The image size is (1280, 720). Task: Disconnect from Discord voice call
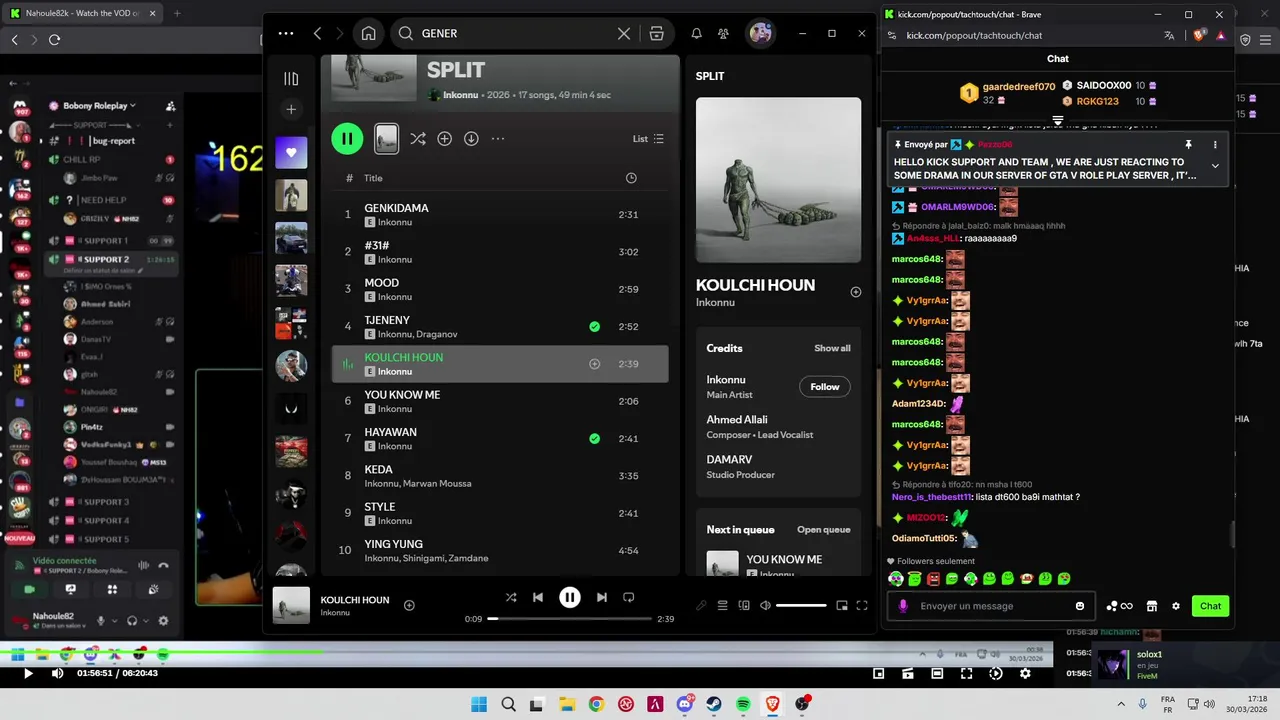coord(163,566)
